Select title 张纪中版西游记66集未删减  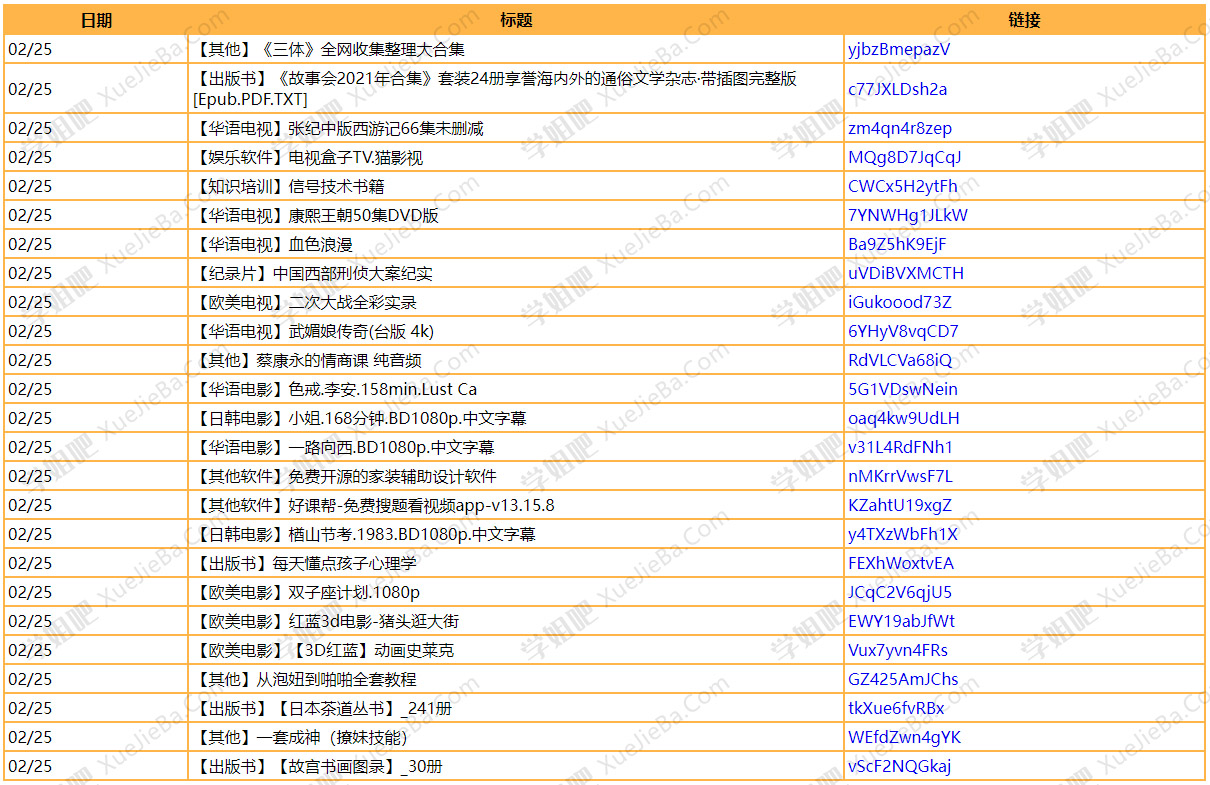(x=386, y=128)
